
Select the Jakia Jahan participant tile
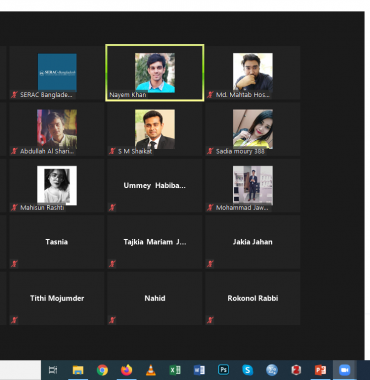tap(253, 242)
